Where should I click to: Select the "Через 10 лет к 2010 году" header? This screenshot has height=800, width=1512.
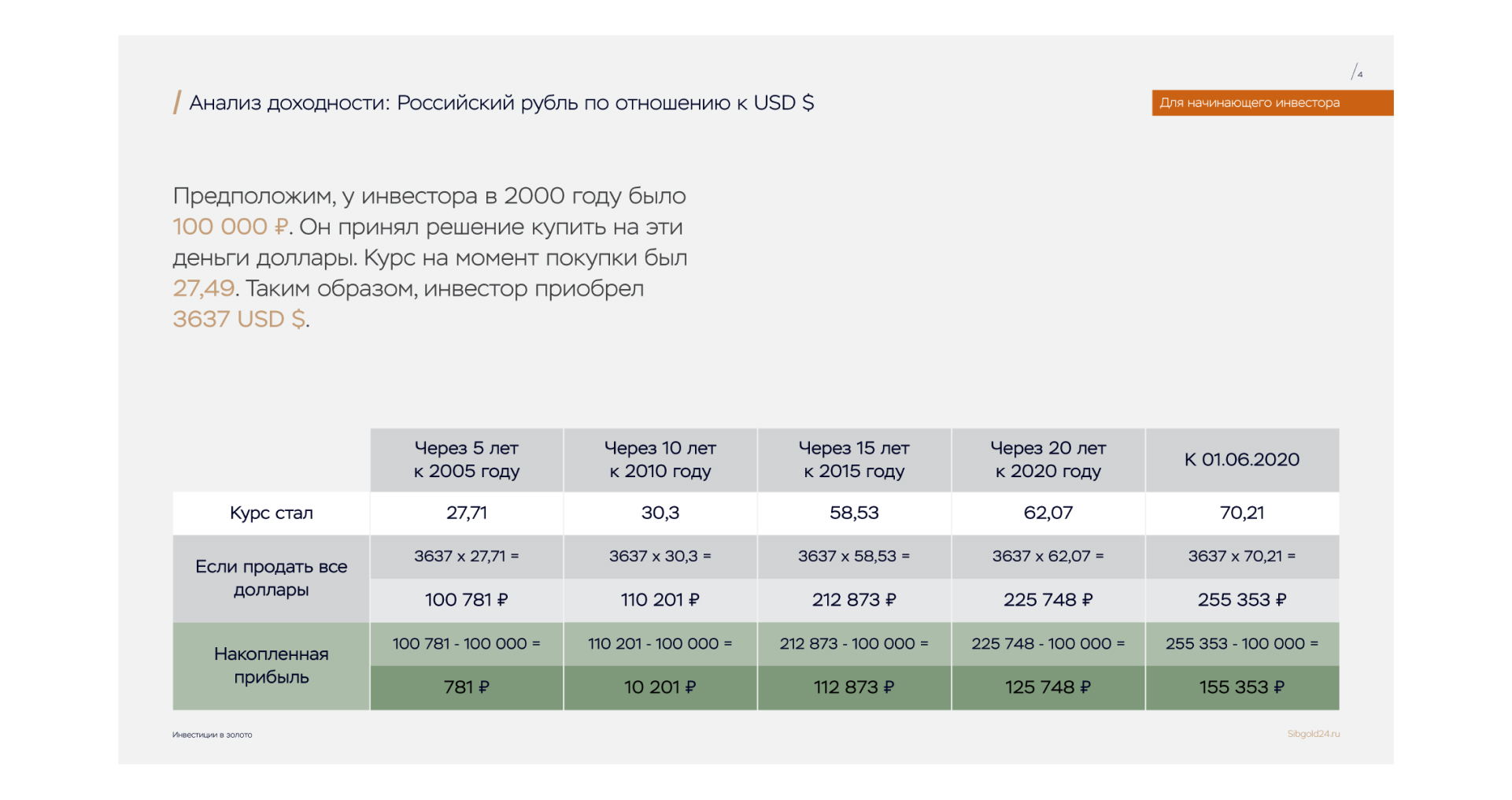coord(660,460)
